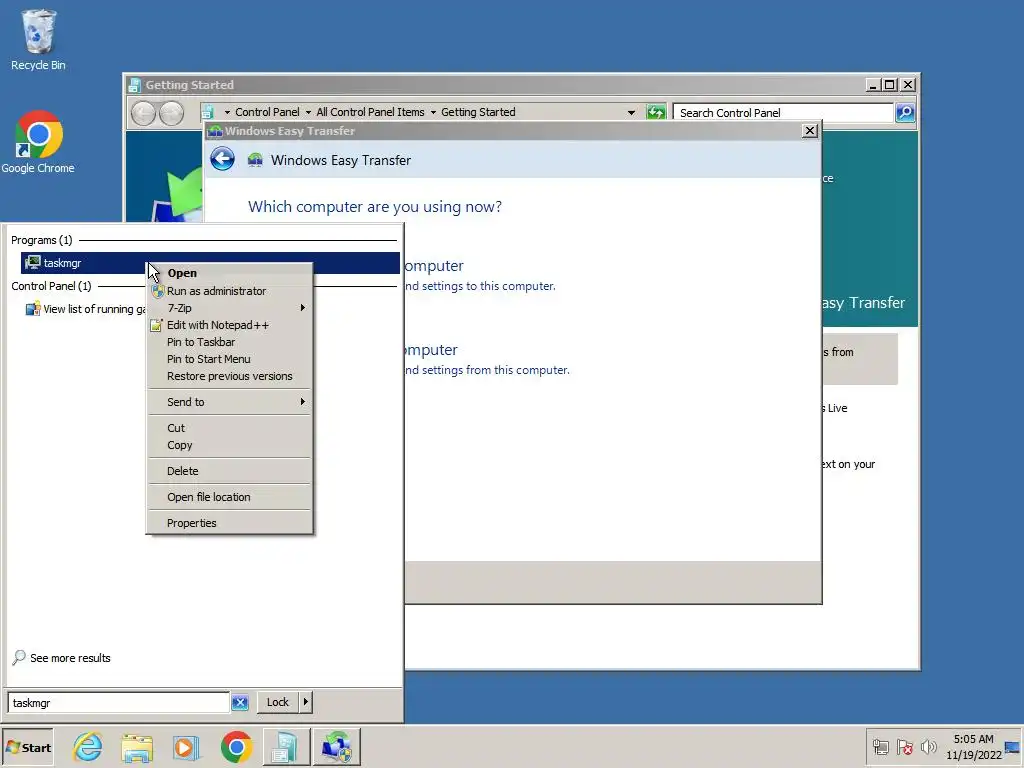The height and width of the screenshot is (768, 1024).
Task: Open View list of running gadgets result
Action: (84, 309)
